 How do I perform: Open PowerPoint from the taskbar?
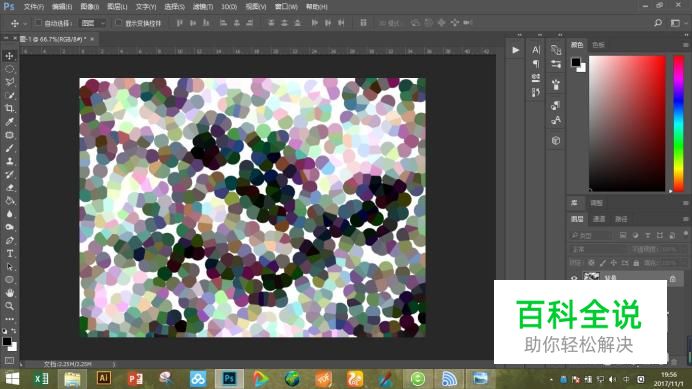(x=135, y=379)
